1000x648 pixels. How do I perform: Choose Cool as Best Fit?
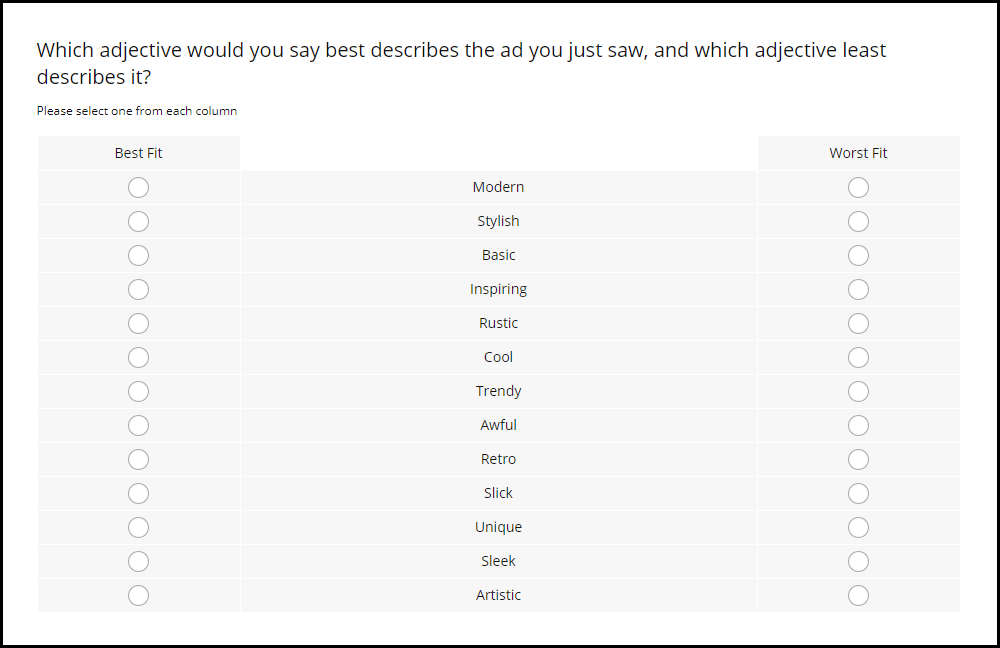(x=138, y=357)
